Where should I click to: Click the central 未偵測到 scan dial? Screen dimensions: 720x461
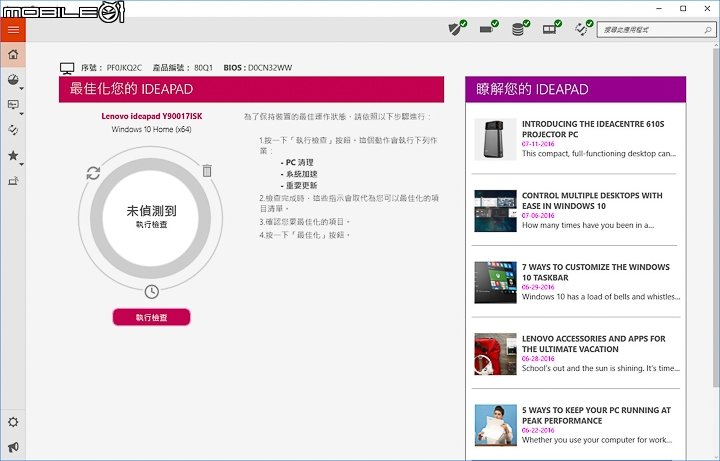point(151,219)
